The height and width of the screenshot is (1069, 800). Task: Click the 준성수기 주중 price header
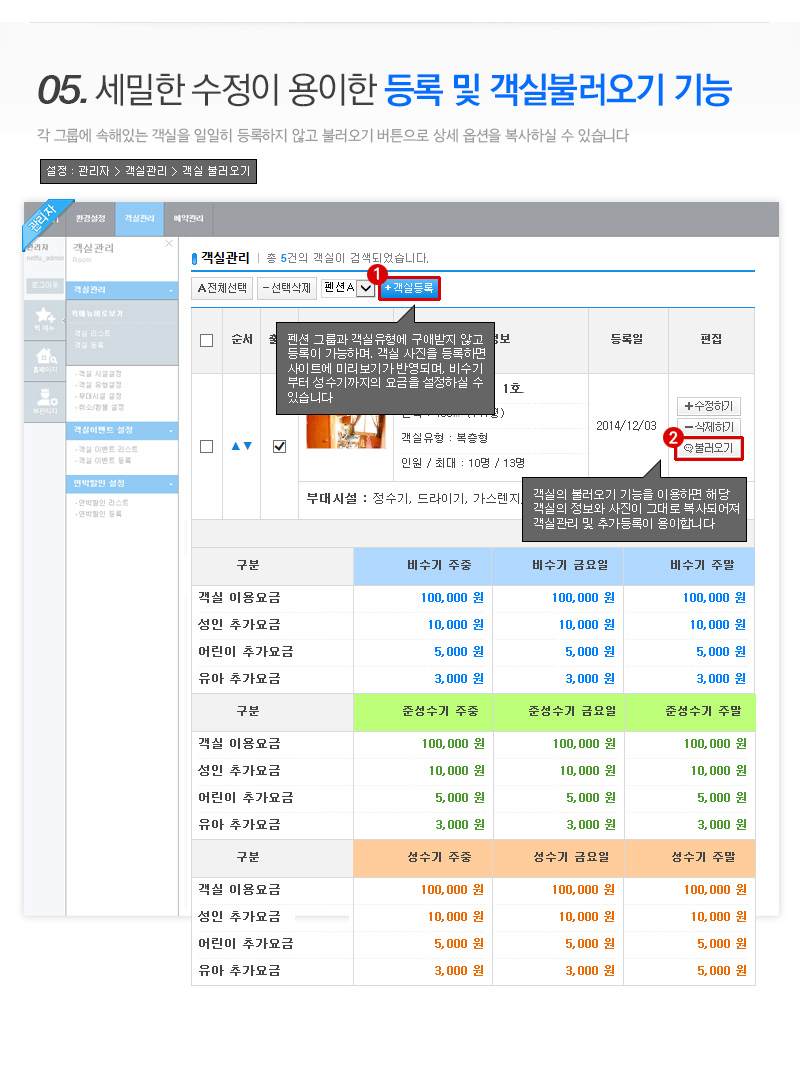422,712
